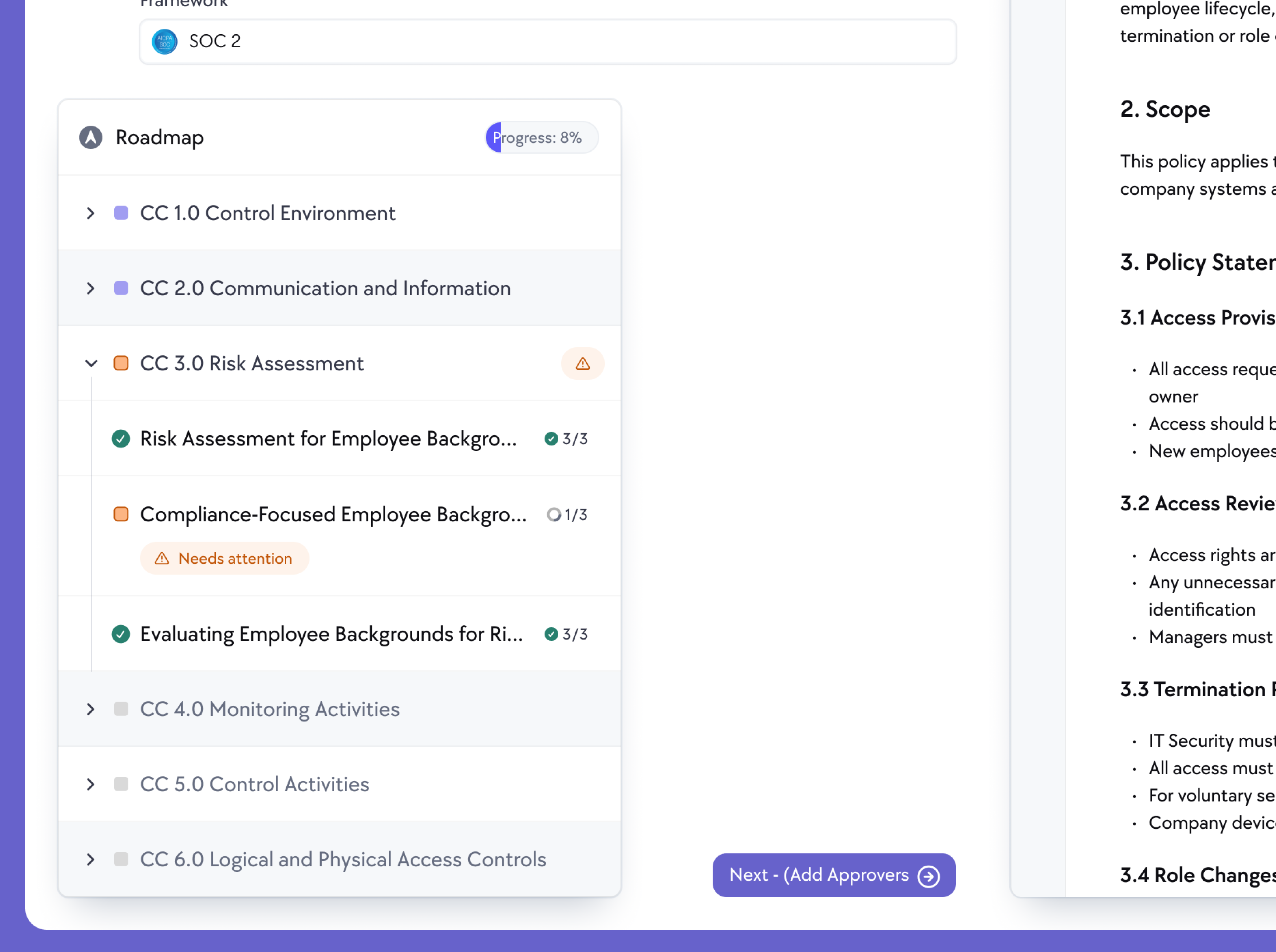Toggle the status square next to CC 1.0 Control Environment
This screenshot has width=1276, height=952.
(121, 213)
